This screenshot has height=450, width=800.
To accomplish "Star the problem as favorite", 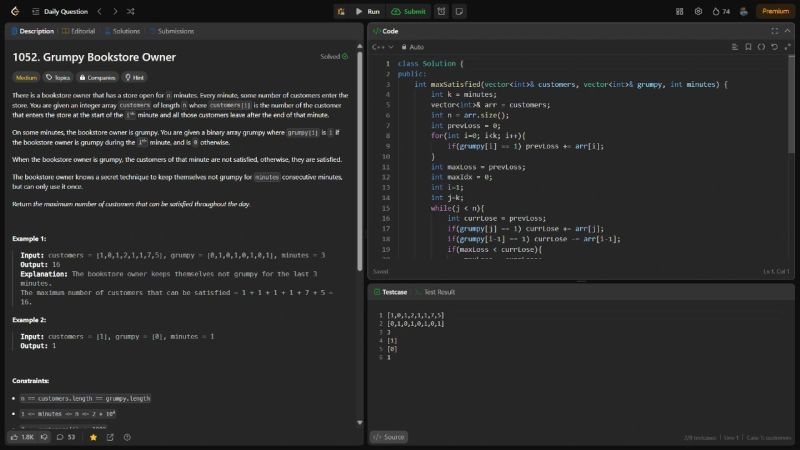I will pyautogui.click(x=93, y=437).
